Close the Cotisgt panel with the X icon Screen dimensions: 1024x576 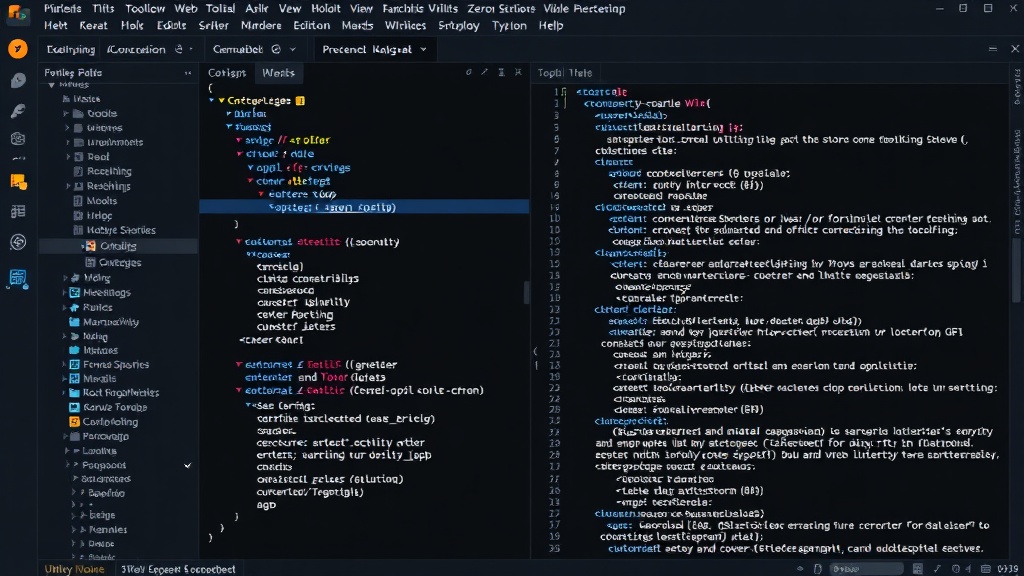[x=518, y=72]
